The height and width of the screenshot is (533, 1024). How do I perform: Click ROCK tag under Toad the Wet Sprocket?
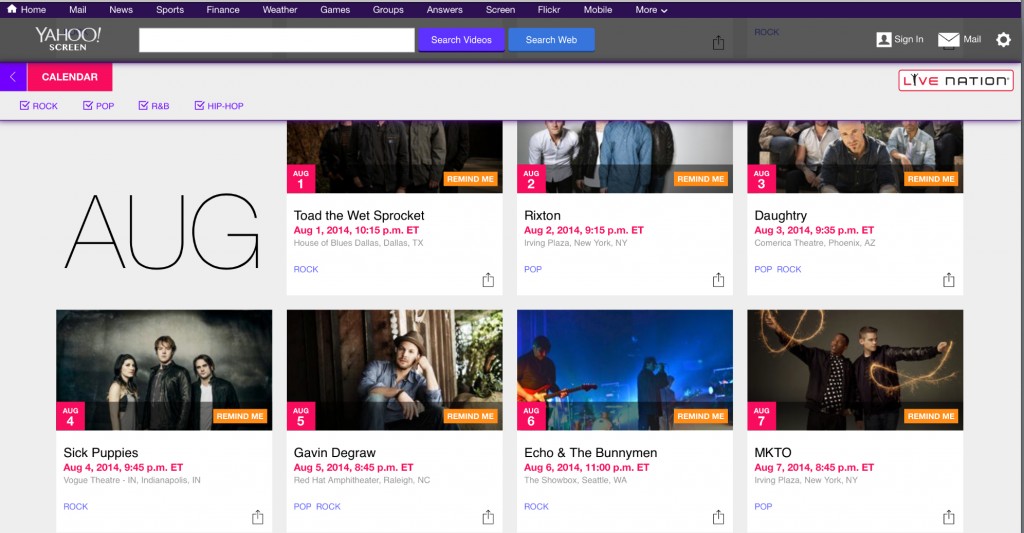(306, 269)
